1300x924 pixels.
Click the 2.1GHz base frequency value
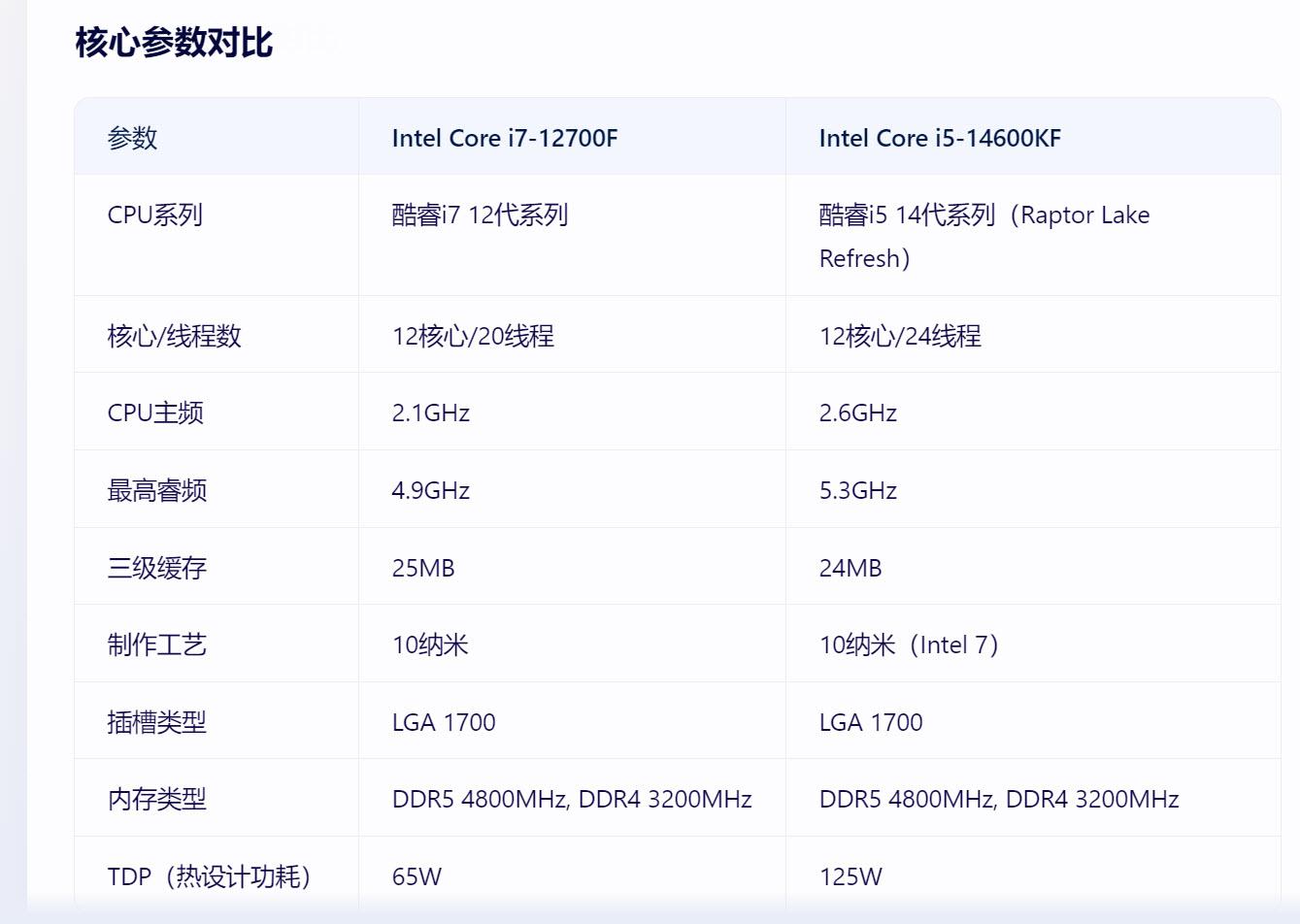pyautogui.click(x=431, y=412)
